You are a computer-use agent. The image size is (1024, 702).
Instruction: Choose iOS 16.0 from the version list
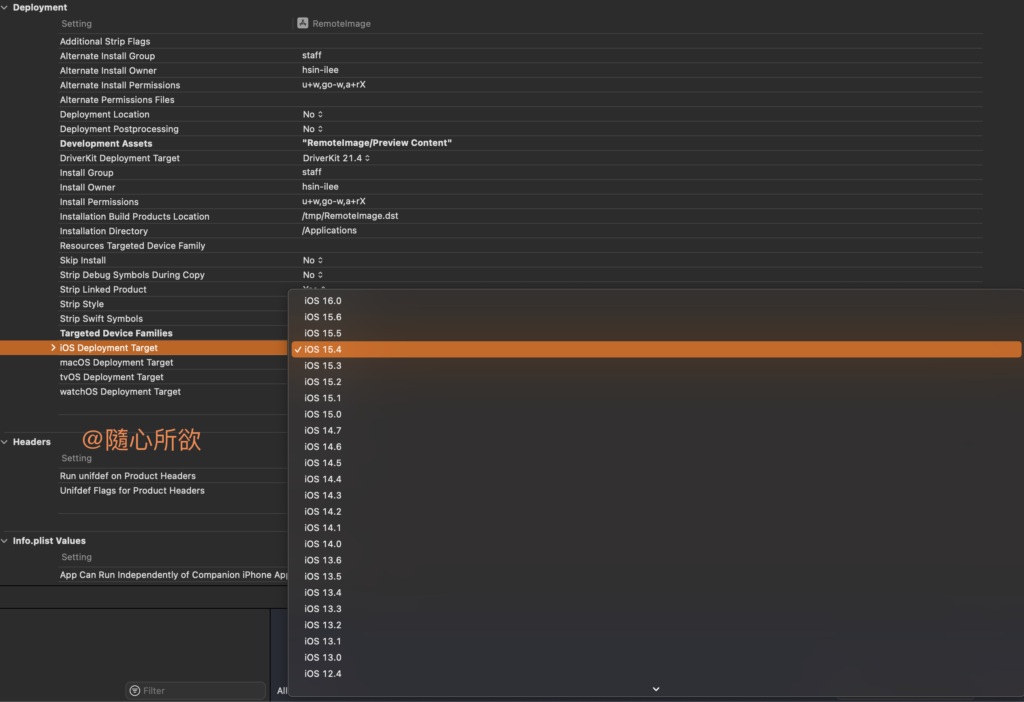323,301
